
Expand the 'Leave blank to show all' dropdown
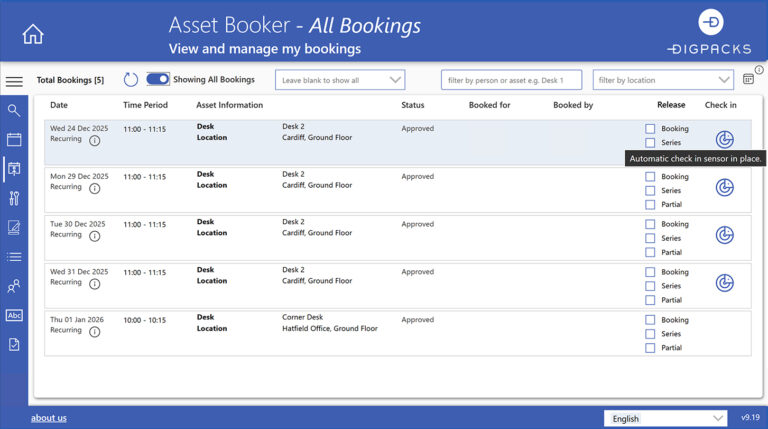tap(340, 80)
